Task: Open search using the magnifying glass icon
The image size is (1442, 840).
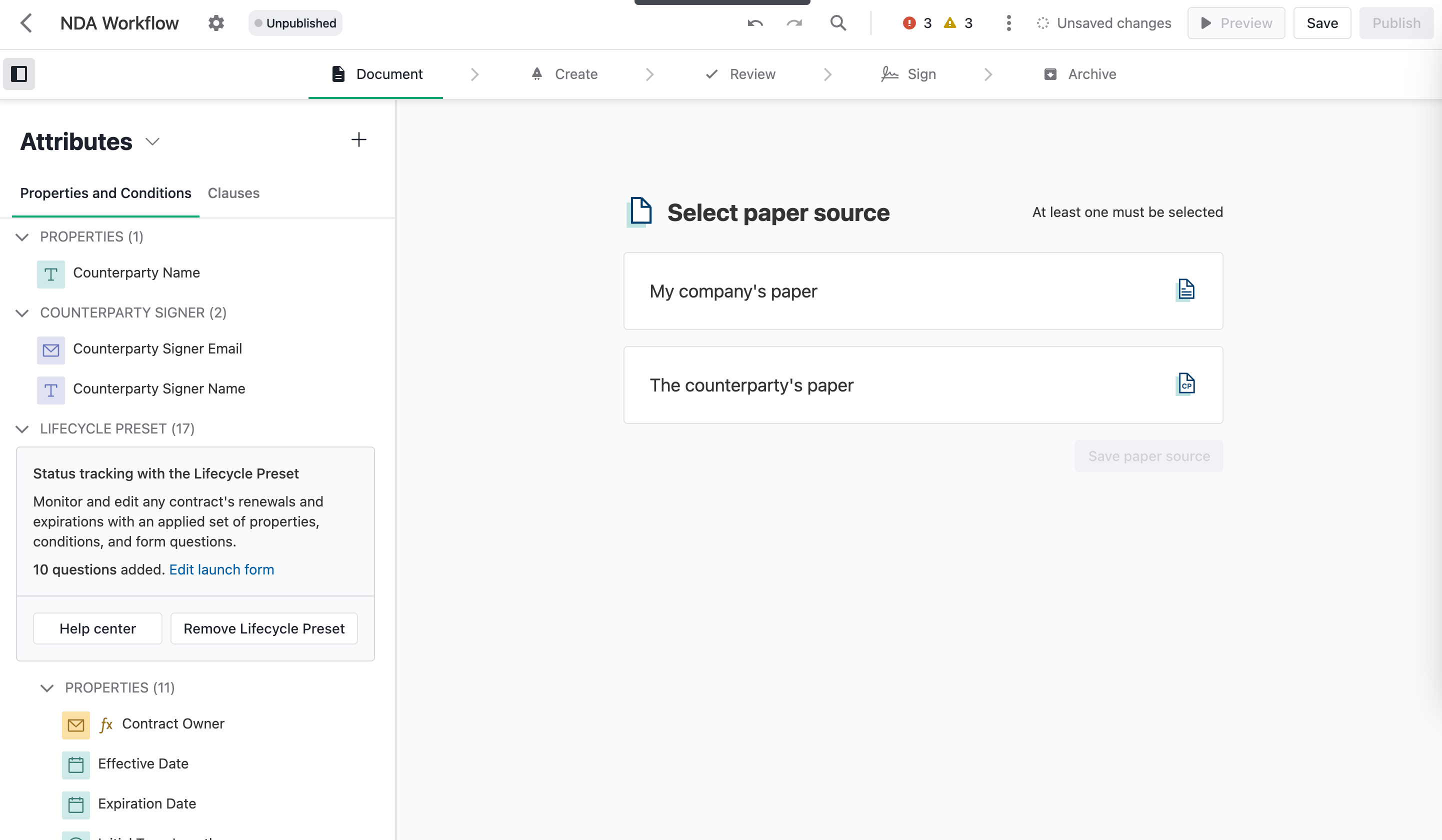Action: point(837,23)
